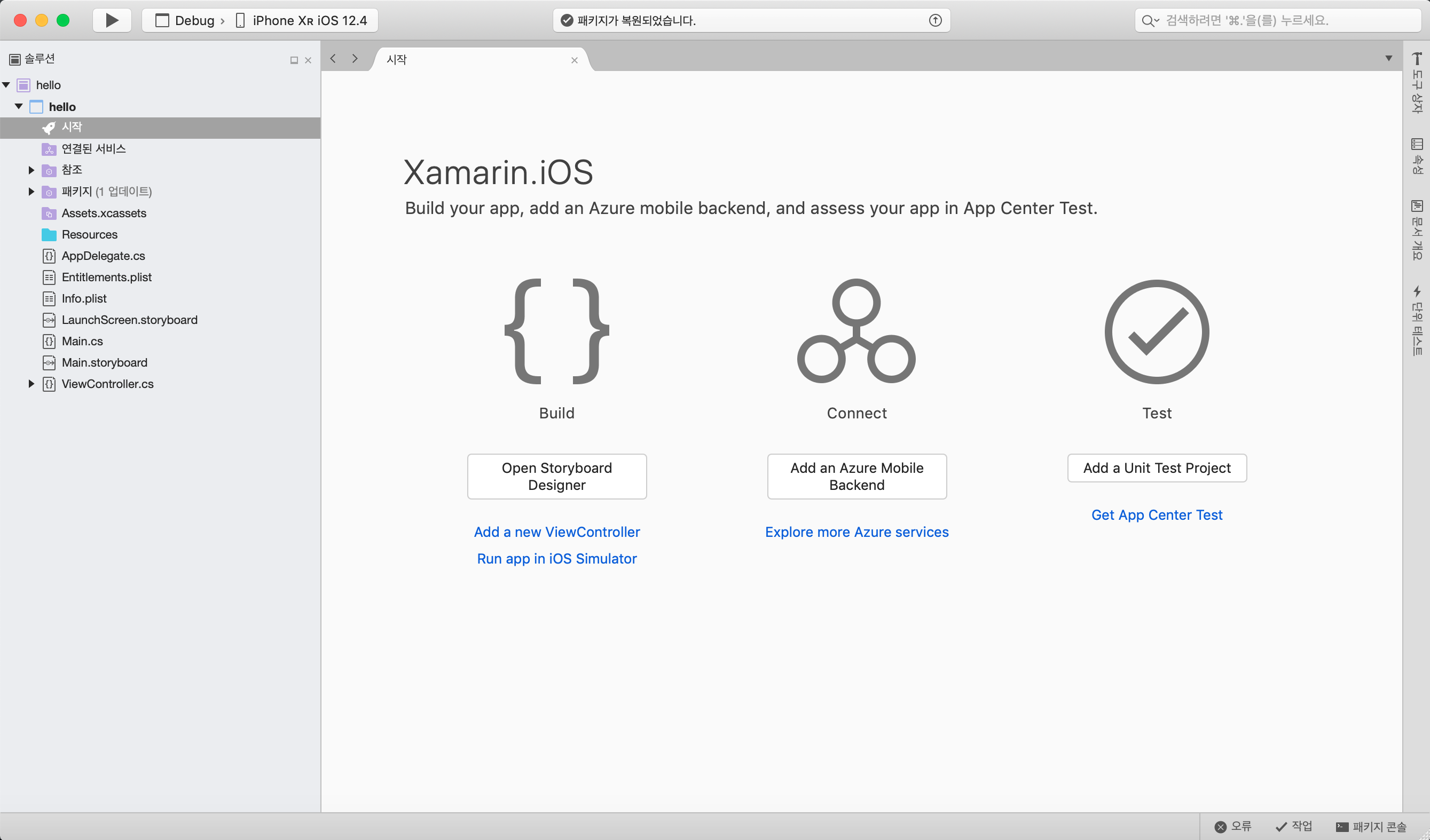Viewport: 1430px width, 840px height.
Task: Expand the 패키지 packages folder
Action: 31,192
